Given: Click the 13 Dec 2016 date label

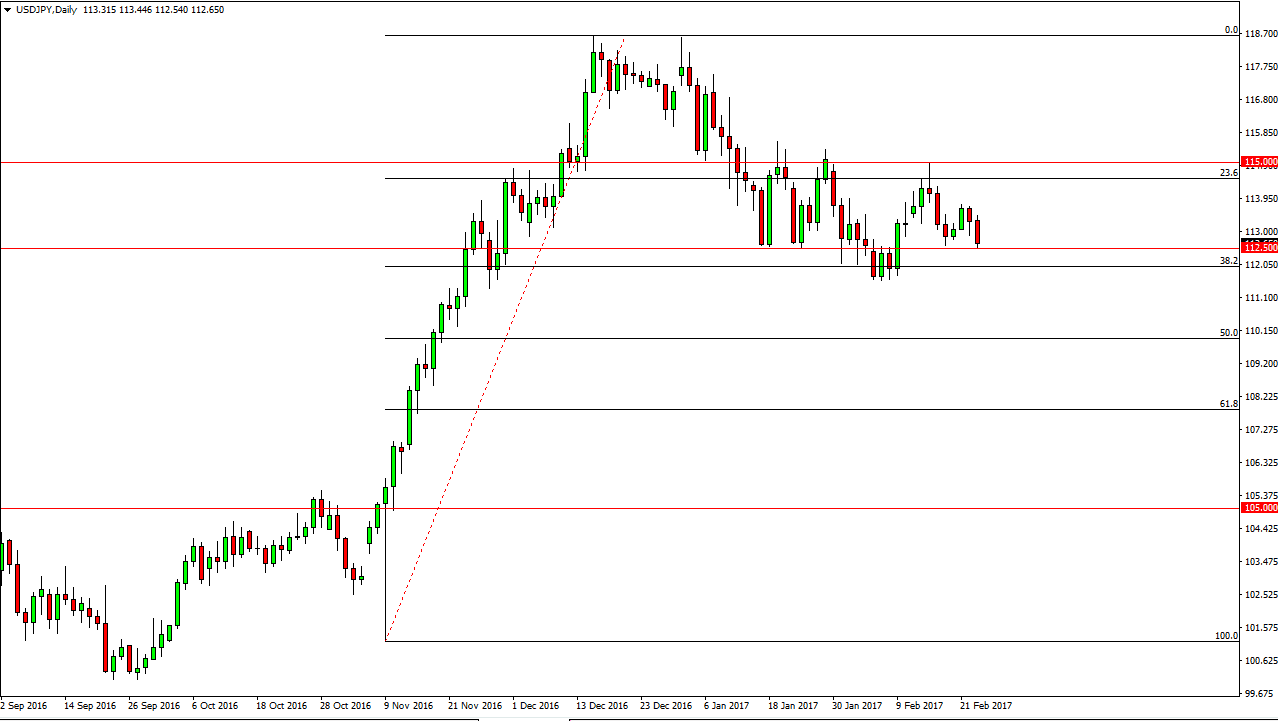Looking at the screenshot, I should point(602,706).
